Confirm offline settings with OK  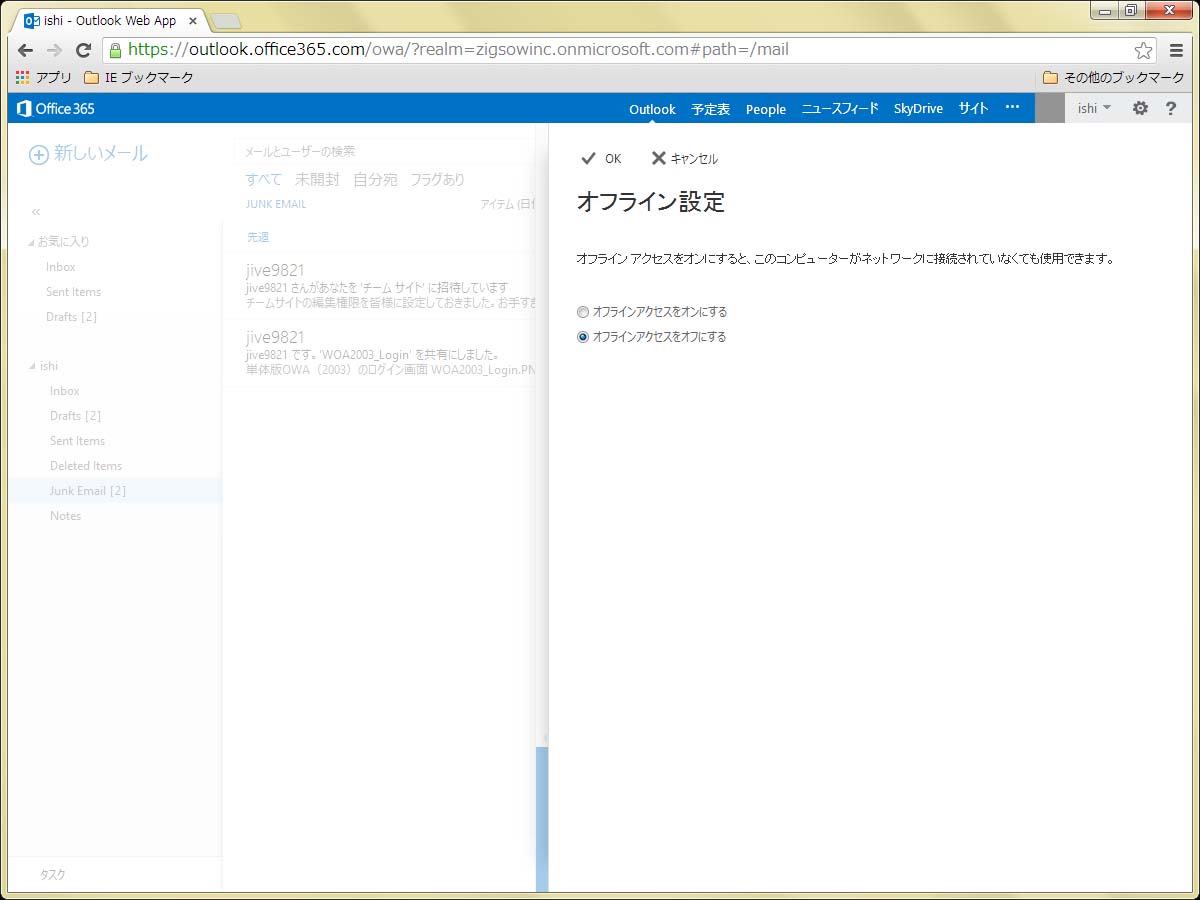point(601,159)
